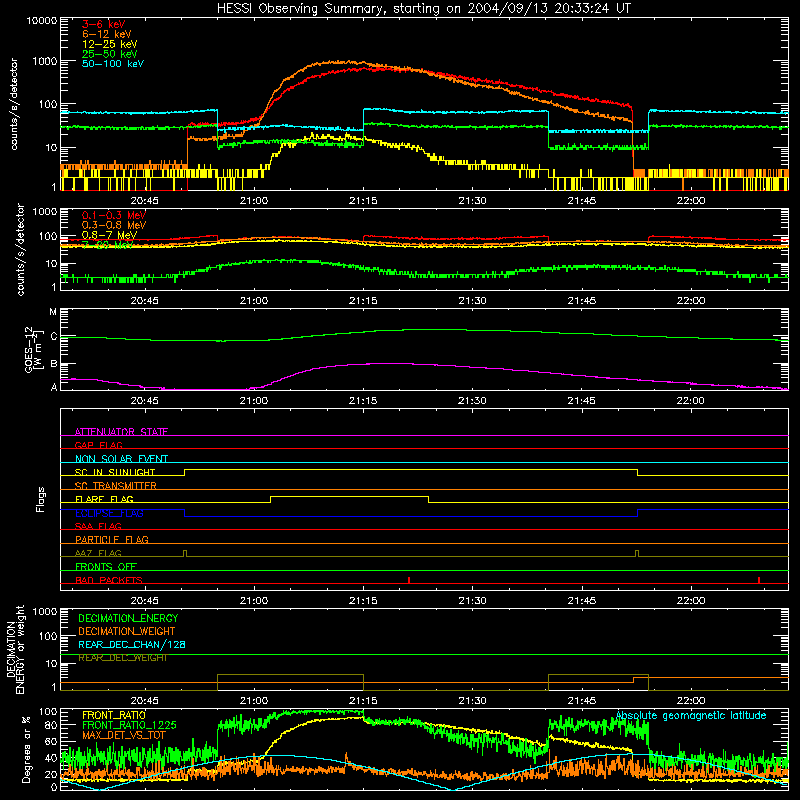
Task: Select the FRONTS_OFF flag label
Action: pyautogui.click(x=106, y=566)
